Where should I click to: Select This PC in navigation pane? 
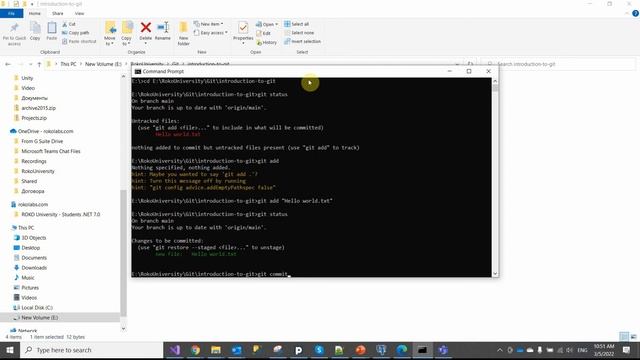[26, 228]
